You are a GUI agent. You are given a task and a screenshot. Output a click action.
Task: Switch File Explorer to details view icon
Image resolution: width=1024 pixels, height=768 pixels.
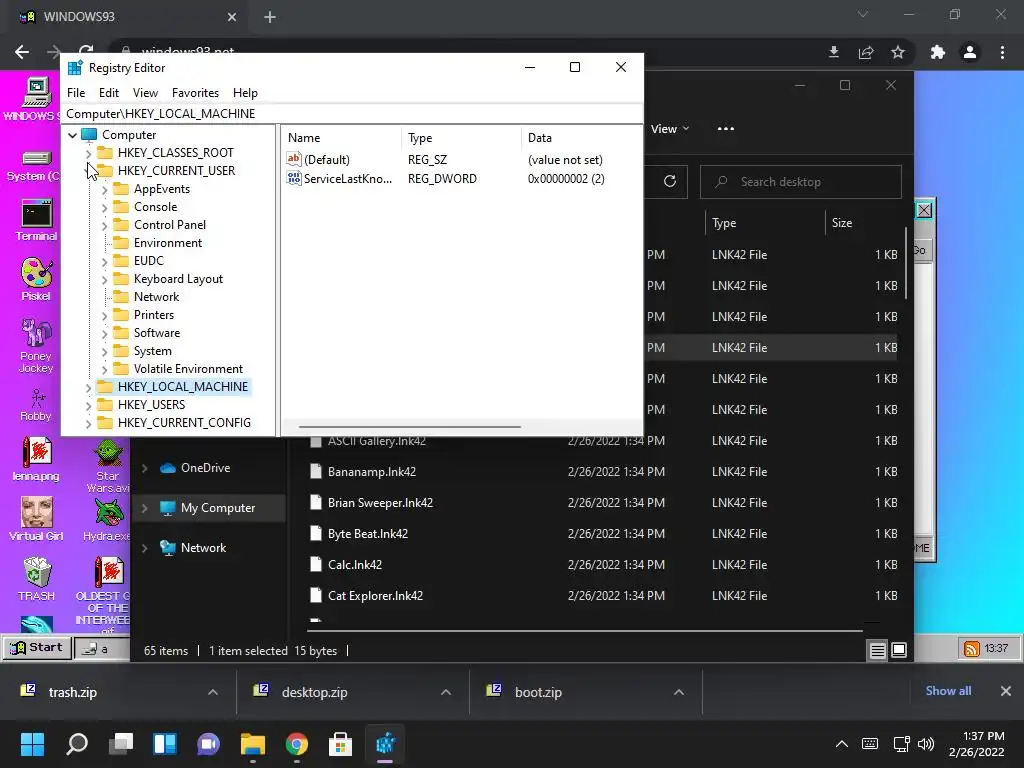tap(878, 650)
